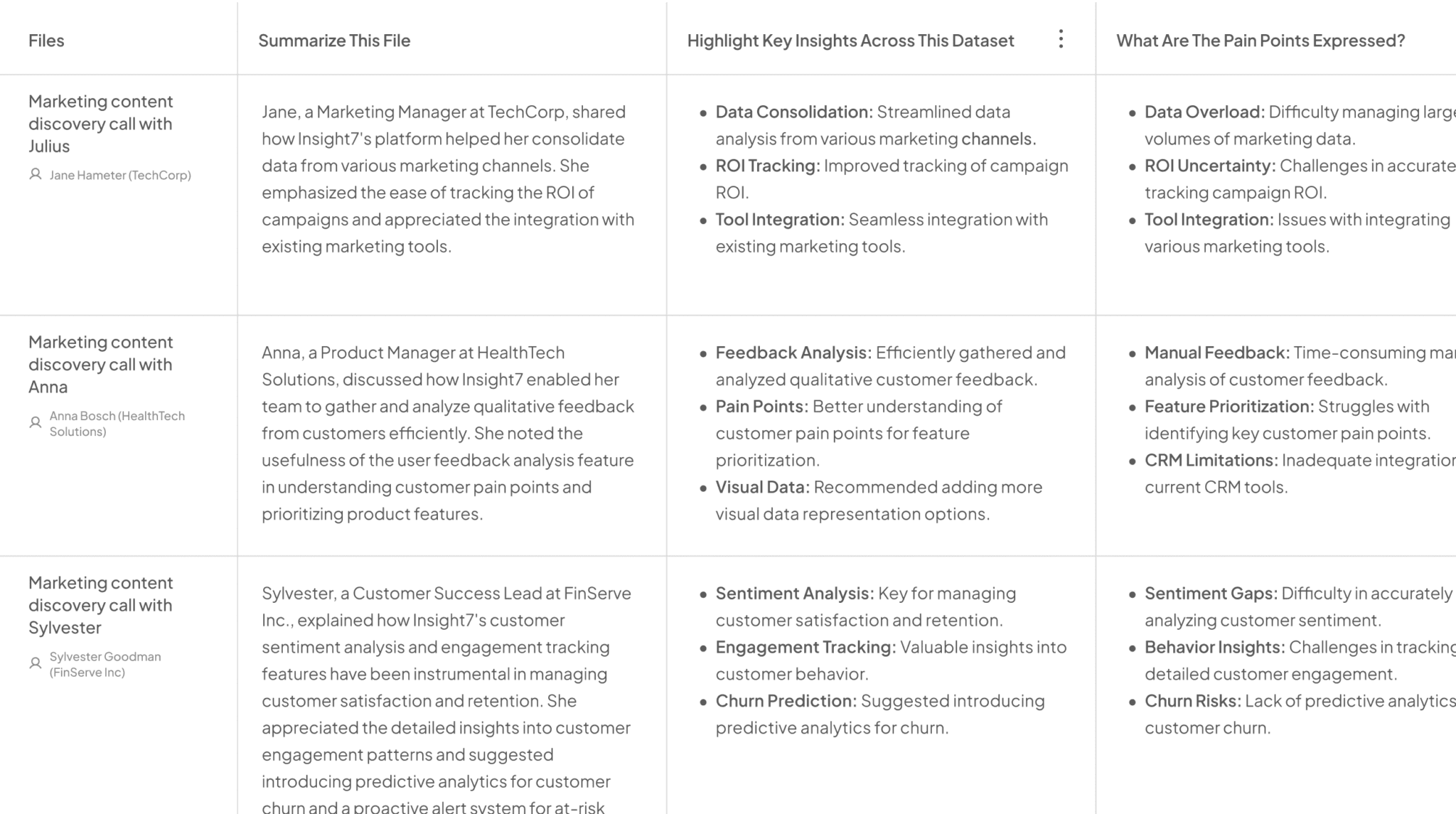Viewport: 1456px width, 814px height.
Task: Click the Files column header
Action: tap(45, 40)
